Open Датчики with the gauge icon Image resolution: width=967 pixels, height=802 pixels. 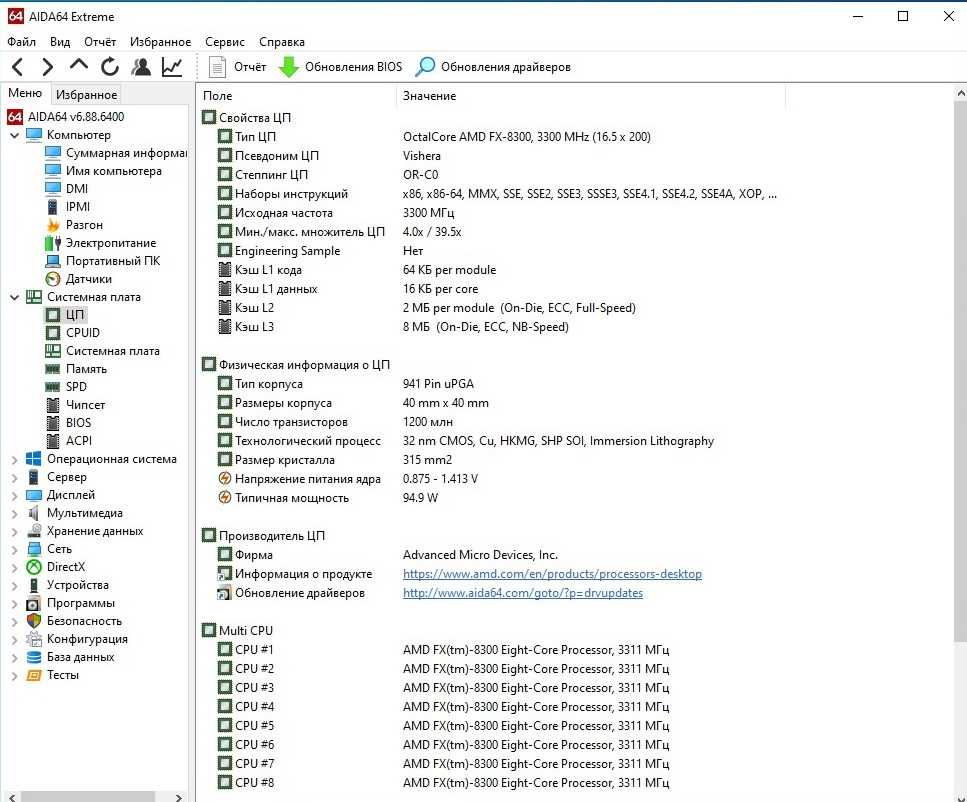tap(78, 279)
